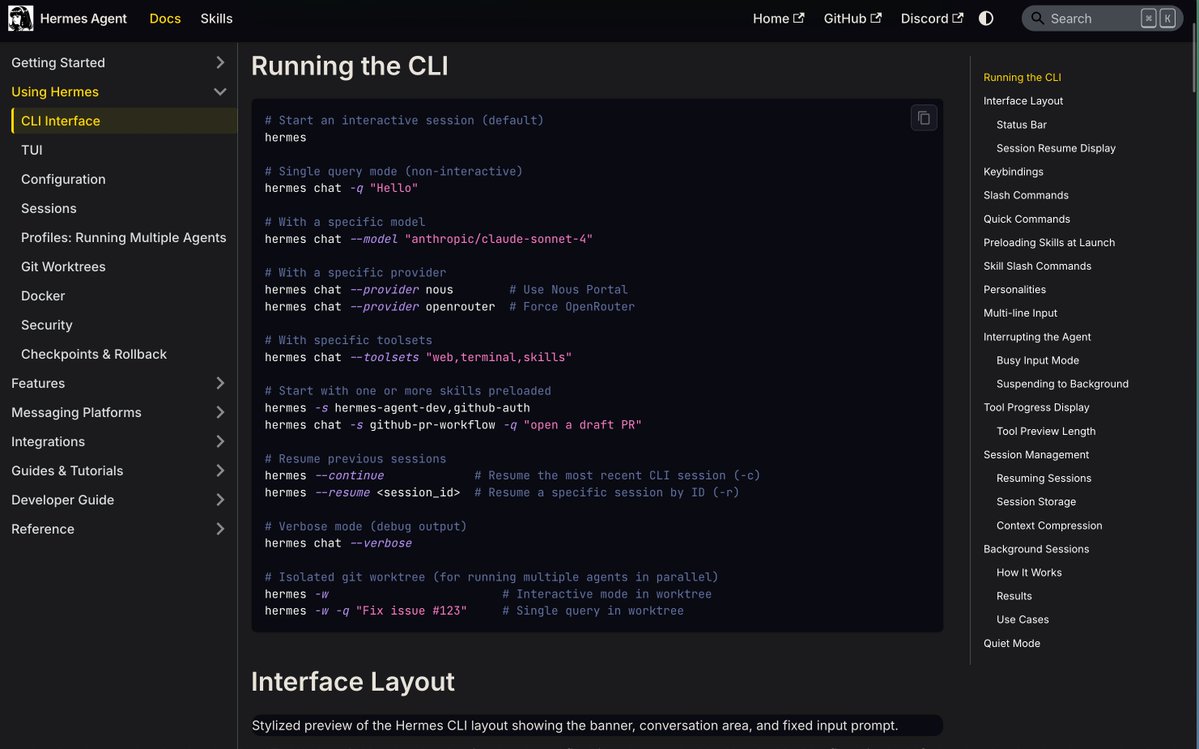
Task: Open the Integrations sidebar section
Action: (x=48, y=441)
